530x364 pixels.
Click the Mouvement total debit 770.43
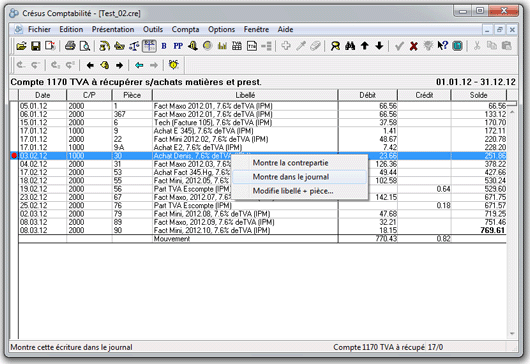point(386,239)
